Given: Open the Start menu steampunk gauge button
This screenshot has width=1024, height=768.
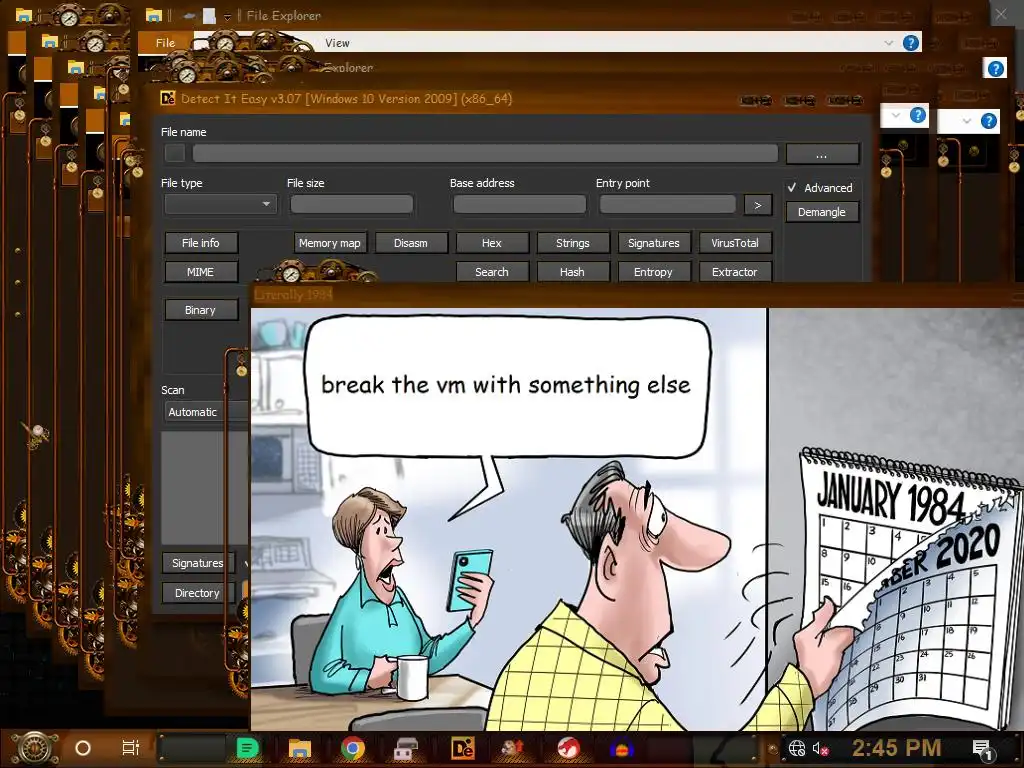Looking at the screenshot, I should point(35,748).
